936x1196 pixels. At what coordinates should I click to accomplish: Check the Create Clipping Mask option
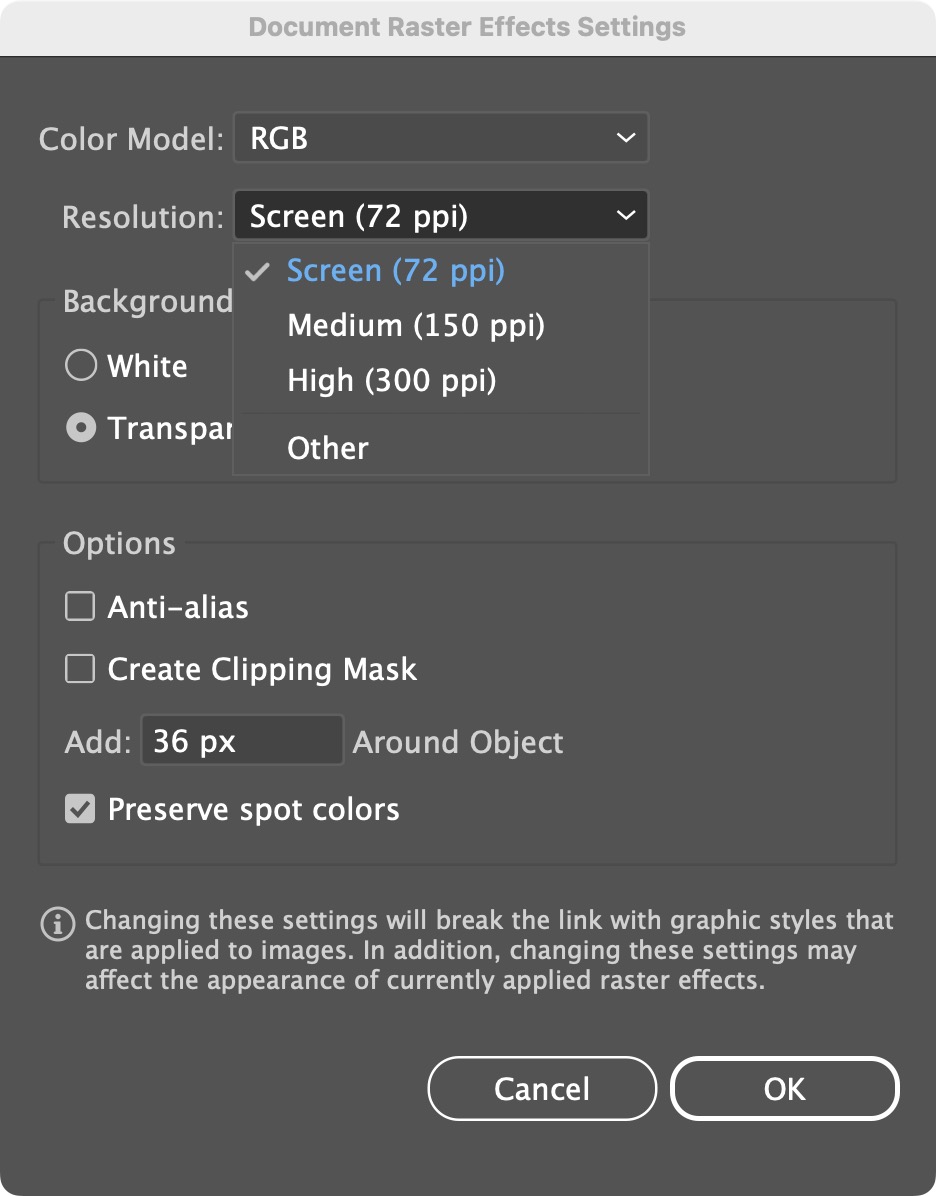tap(80, 669)
